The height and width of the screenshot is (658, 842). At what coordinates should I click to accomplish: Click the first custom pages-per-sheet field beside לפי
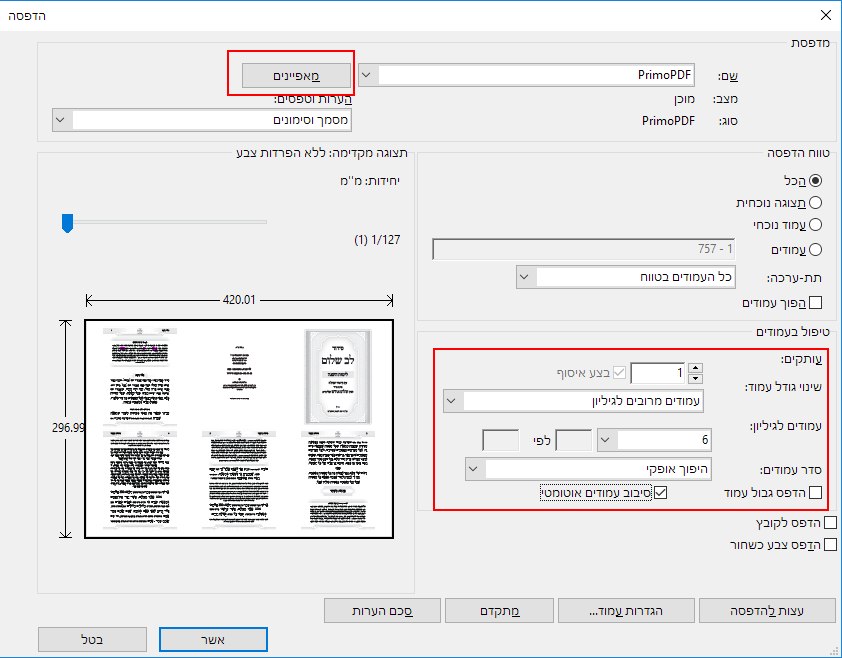[x=574, y=440]
